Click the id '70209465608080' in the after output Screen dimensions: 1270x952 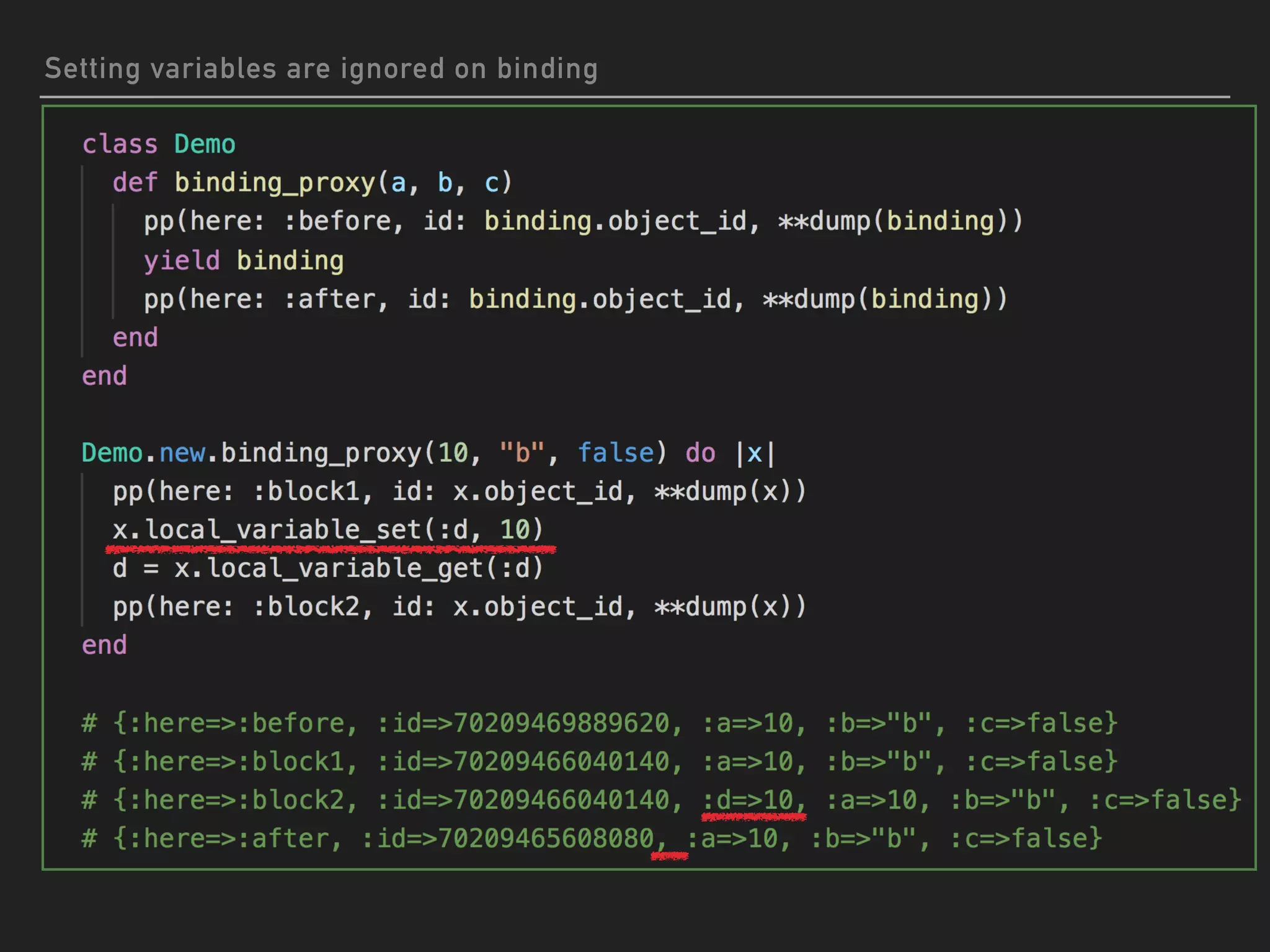pos(546,839)
